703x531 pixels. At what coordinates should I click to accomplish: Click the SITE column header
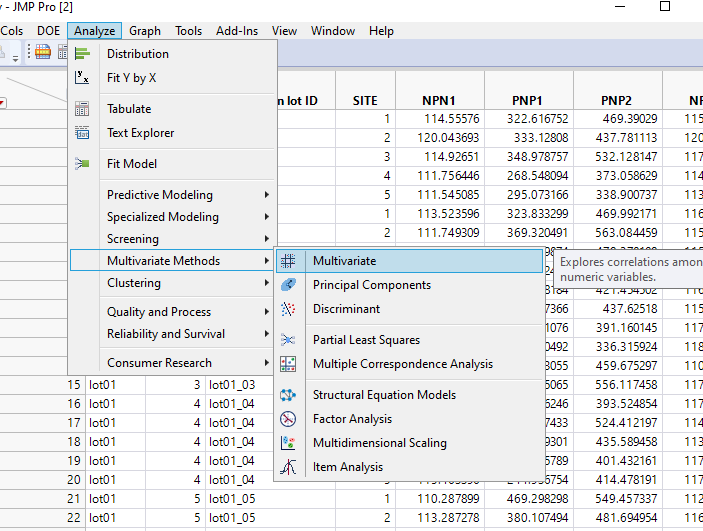[365, 101]
